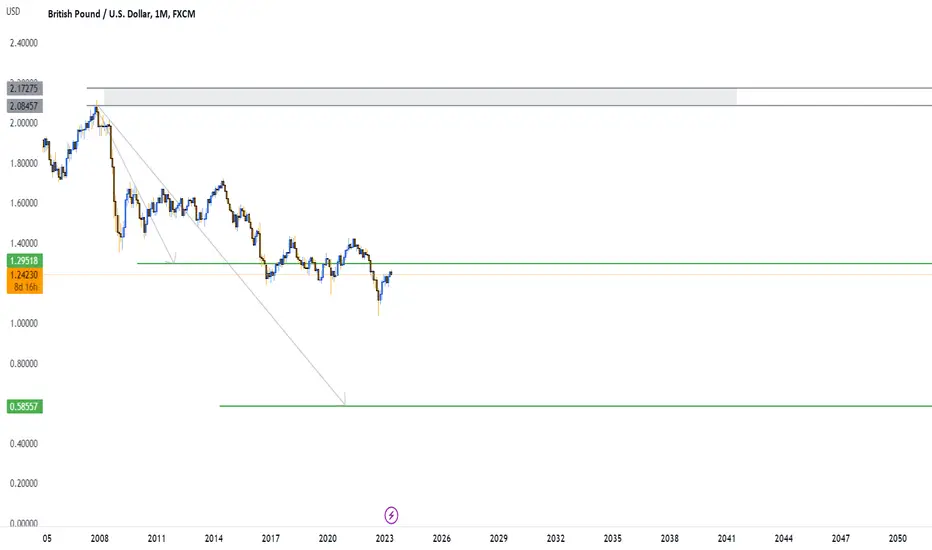The image size is (932, 550).
Task: Click the green 1.29518 price label
Action: coord(24,260)
